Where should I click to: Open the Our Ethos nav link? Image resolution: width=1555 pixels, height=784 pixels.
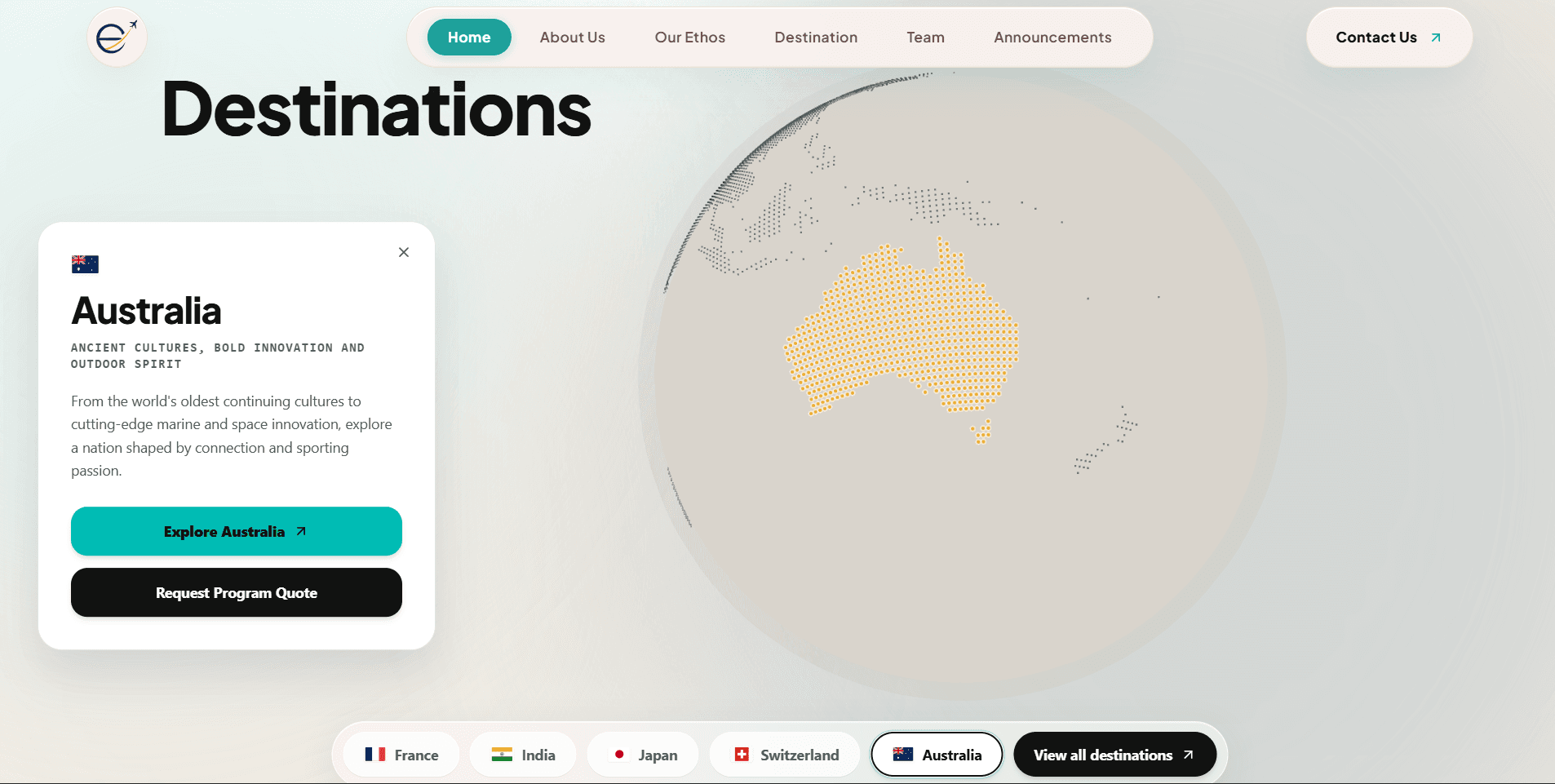pos(690,38)
